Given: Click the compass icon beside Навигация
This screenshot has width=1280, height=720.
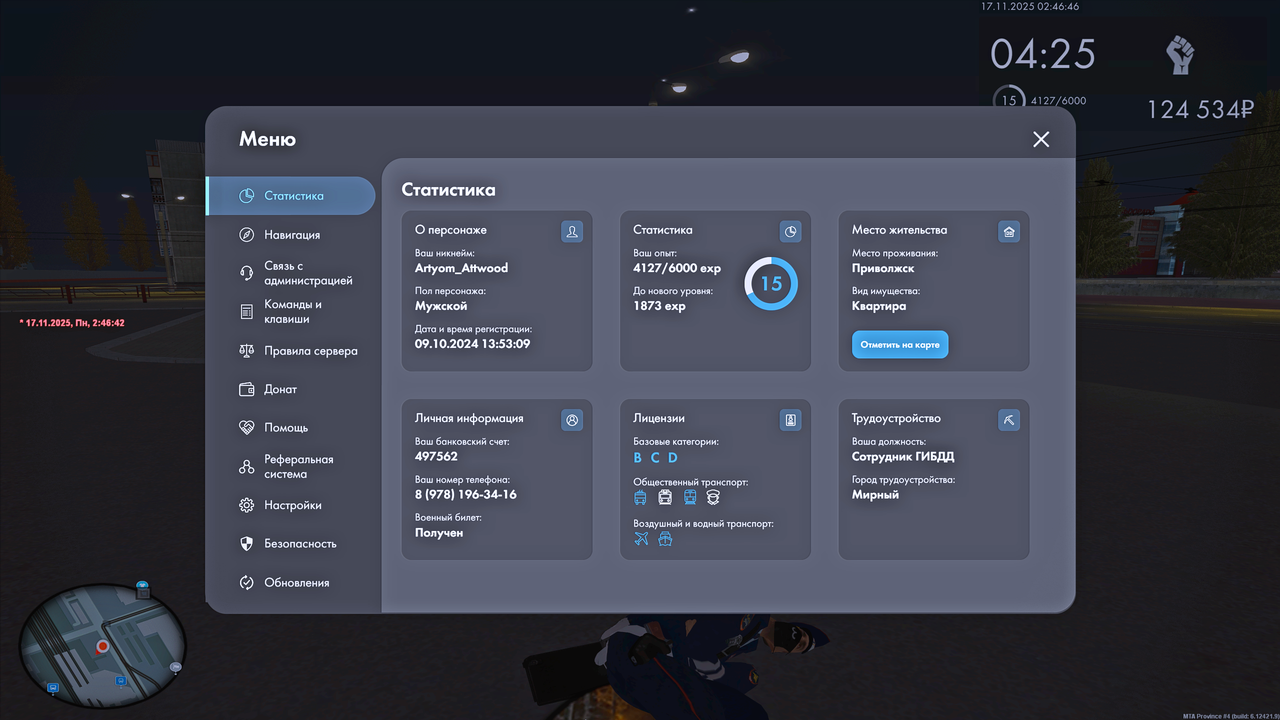Looking at the screenshot, I should (247, 235).
